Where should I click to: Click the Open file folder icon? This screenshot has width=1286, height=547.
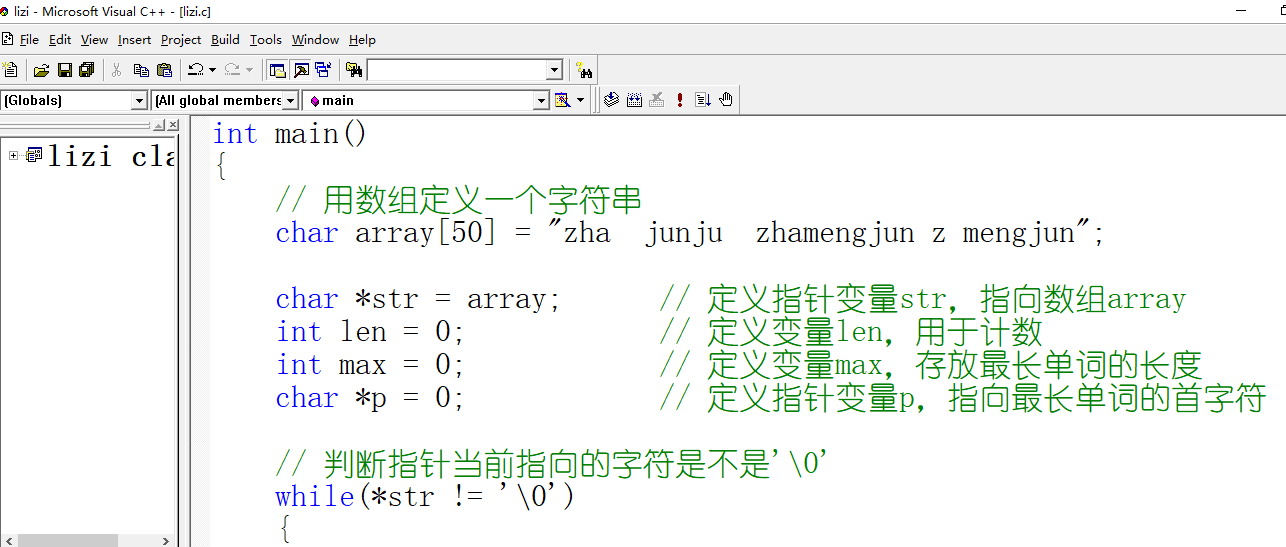pos(41,70)
